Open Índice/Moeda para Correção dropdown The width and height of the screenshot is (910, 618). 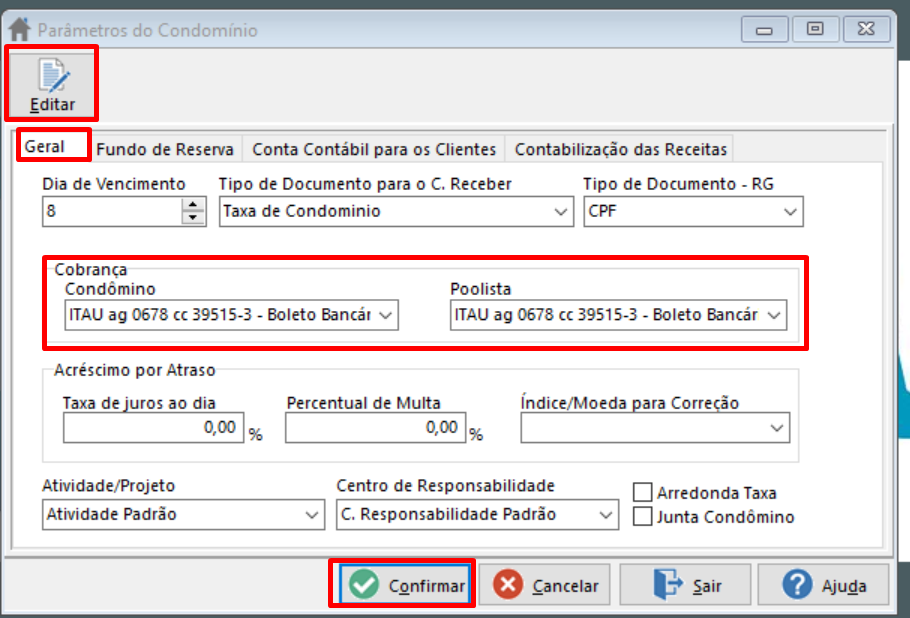777,428
